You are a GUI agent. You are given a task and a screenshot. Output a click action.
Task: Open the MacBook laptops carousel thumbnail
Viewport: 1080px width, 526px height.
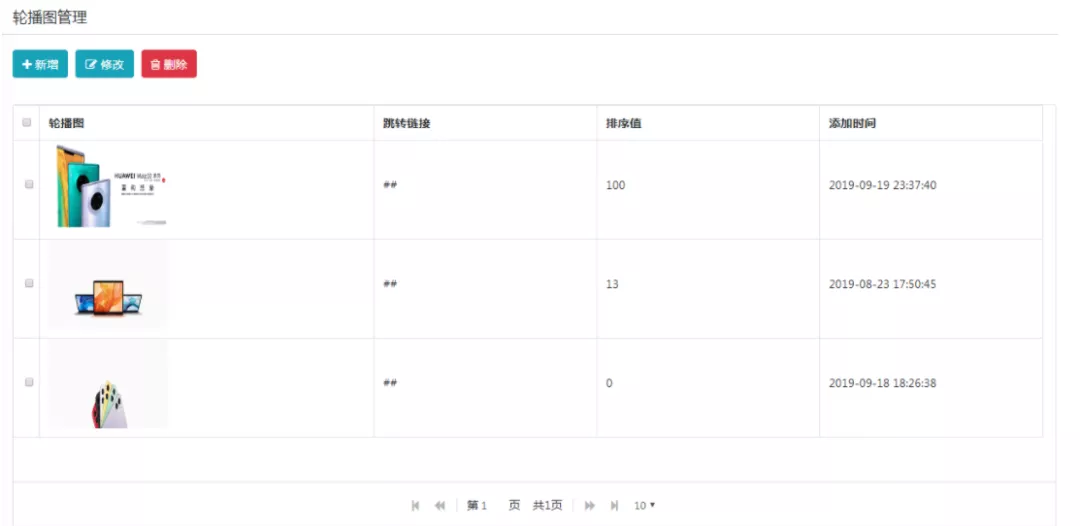coord(108,284)
